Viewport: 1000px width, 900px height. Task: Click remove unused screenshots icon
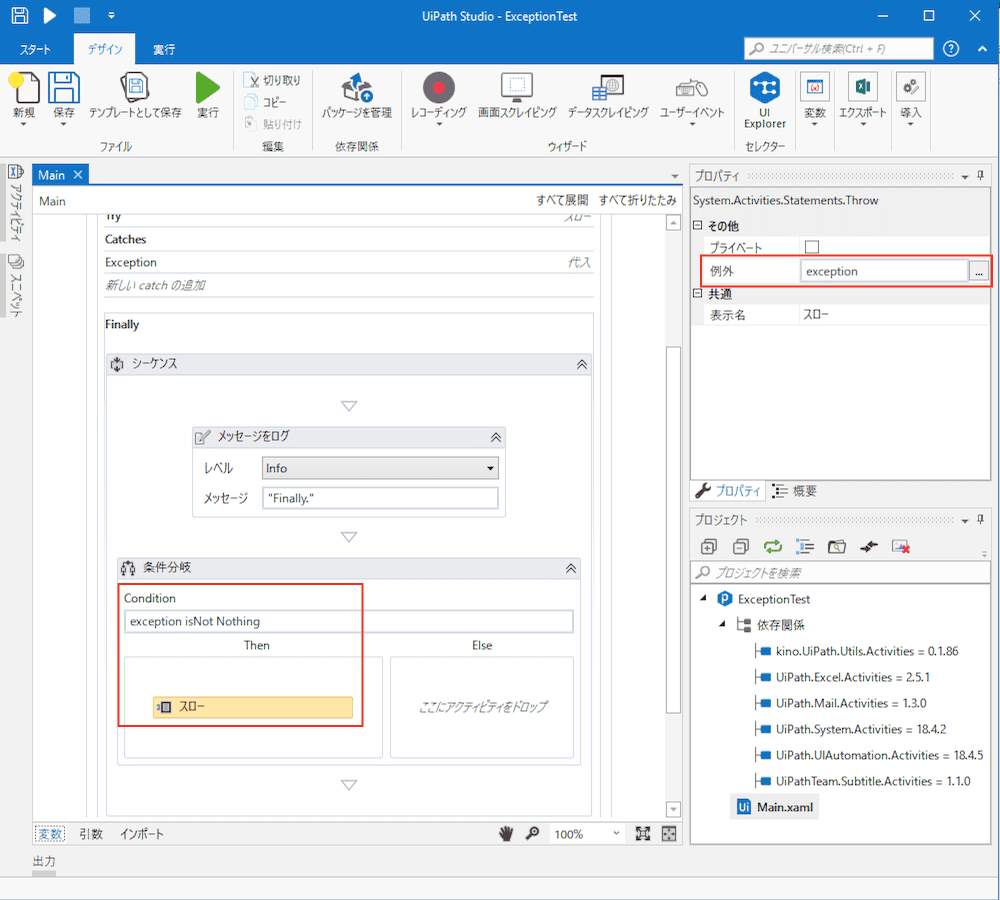pos(901,547)
